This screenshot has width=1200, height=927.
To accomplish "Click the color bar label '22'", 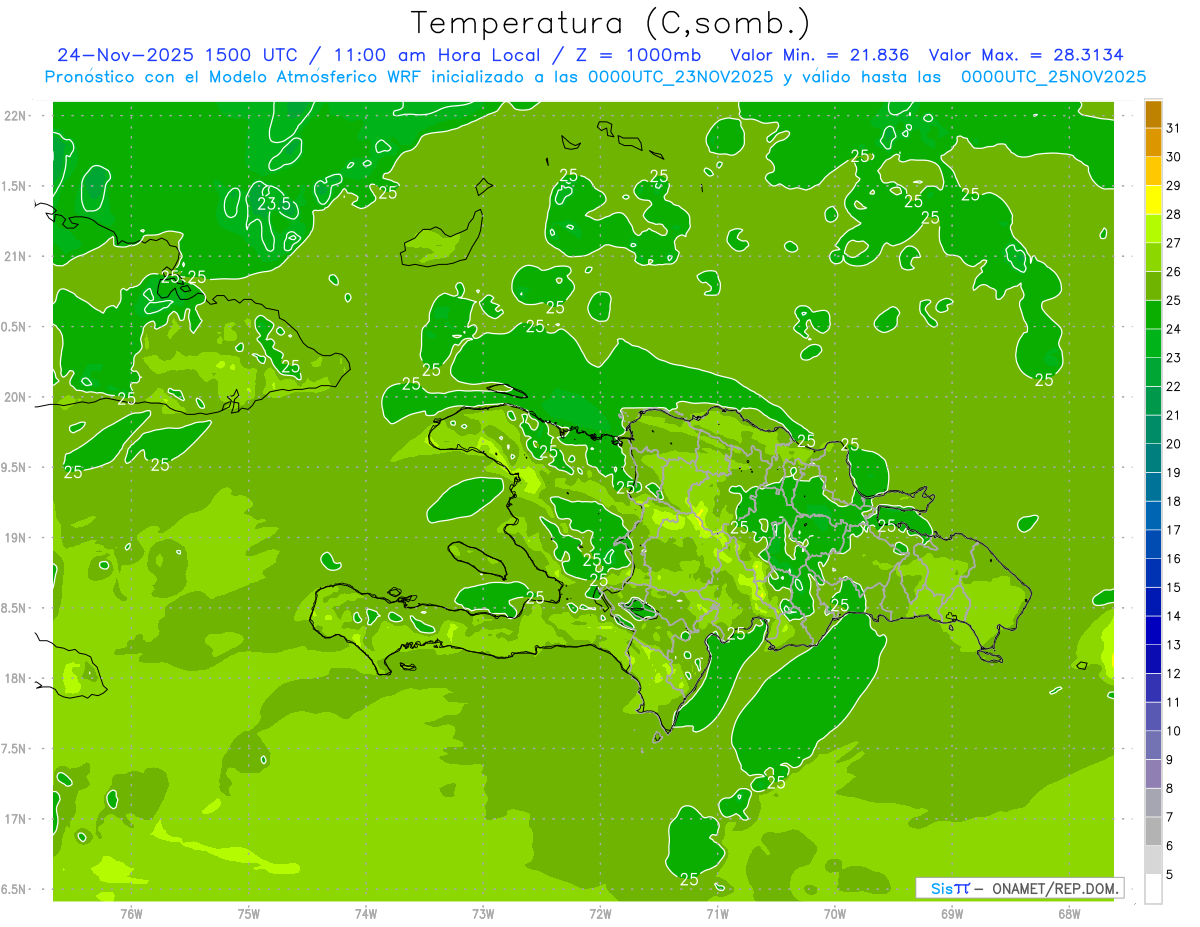I will [1174, 387].
